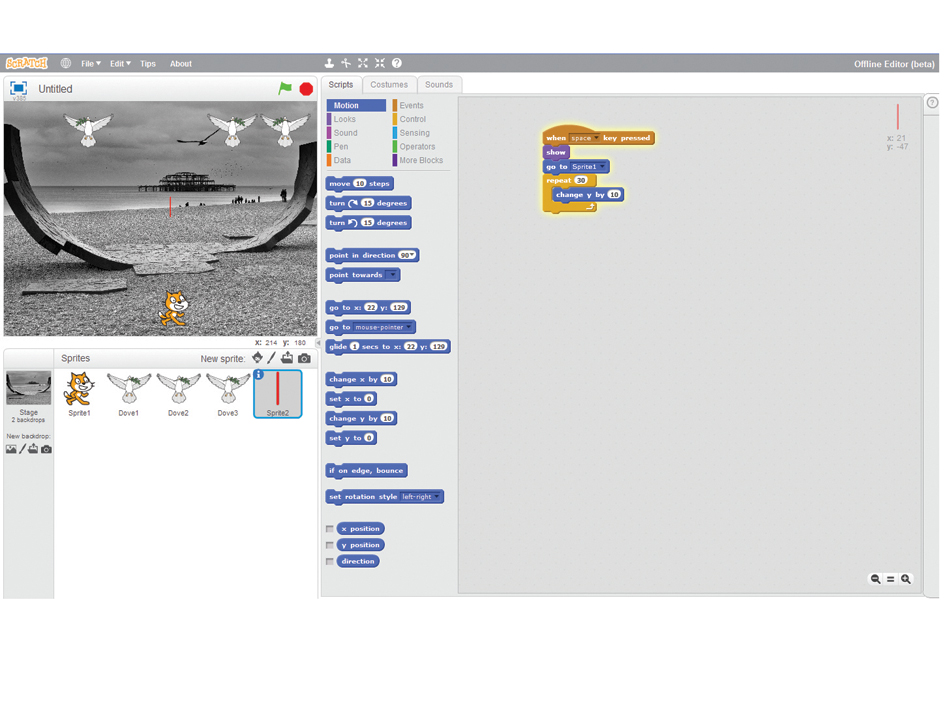Open the language globe menu
Image resolution: width=945 pixels, height=709 pixels.
pos(66,63)
